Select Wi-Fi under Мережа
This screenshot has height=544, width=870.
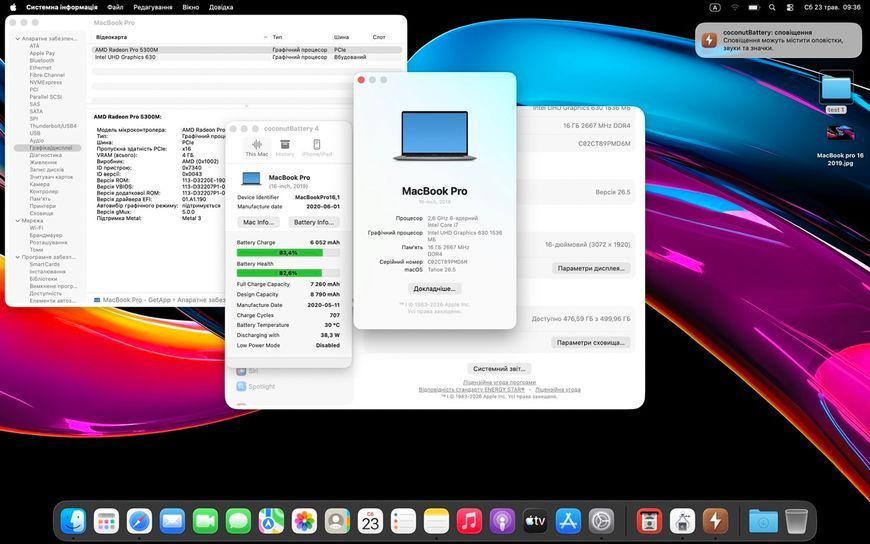[x=36, y=228]
